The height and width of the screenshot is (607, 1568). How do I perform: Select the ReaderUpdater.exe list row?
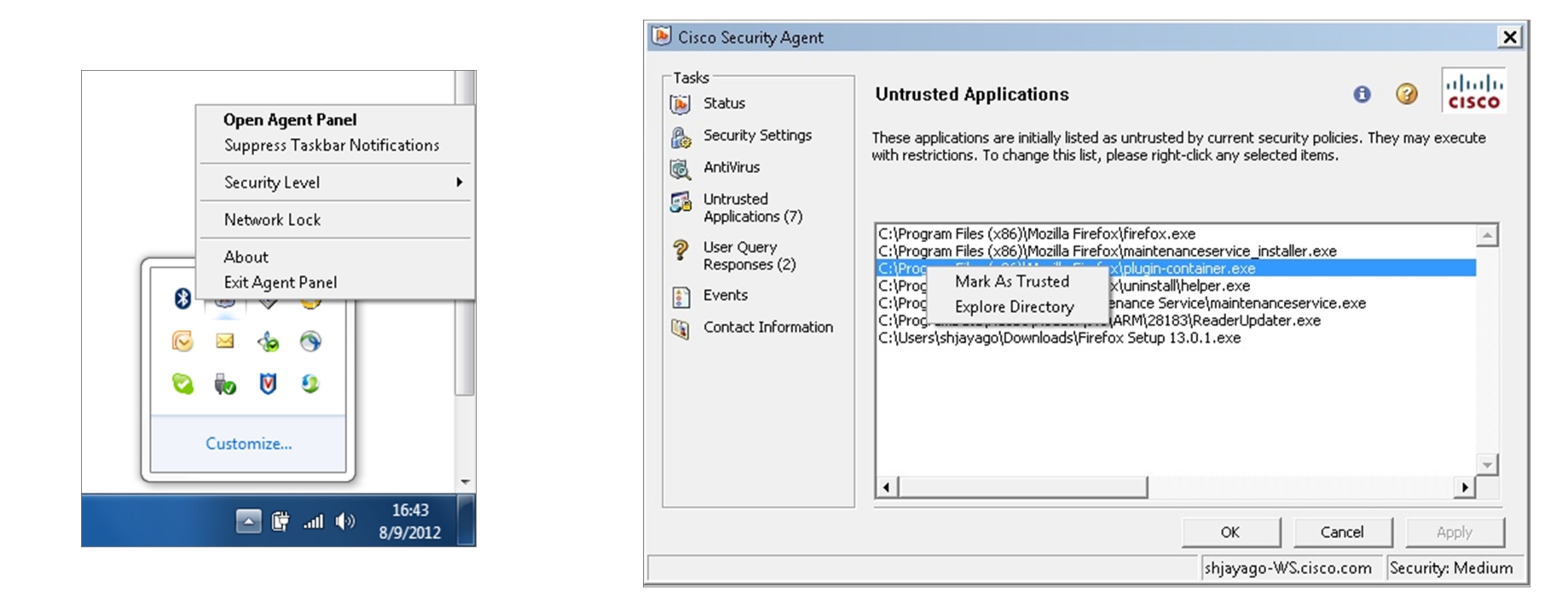(x=1176, y=321)
